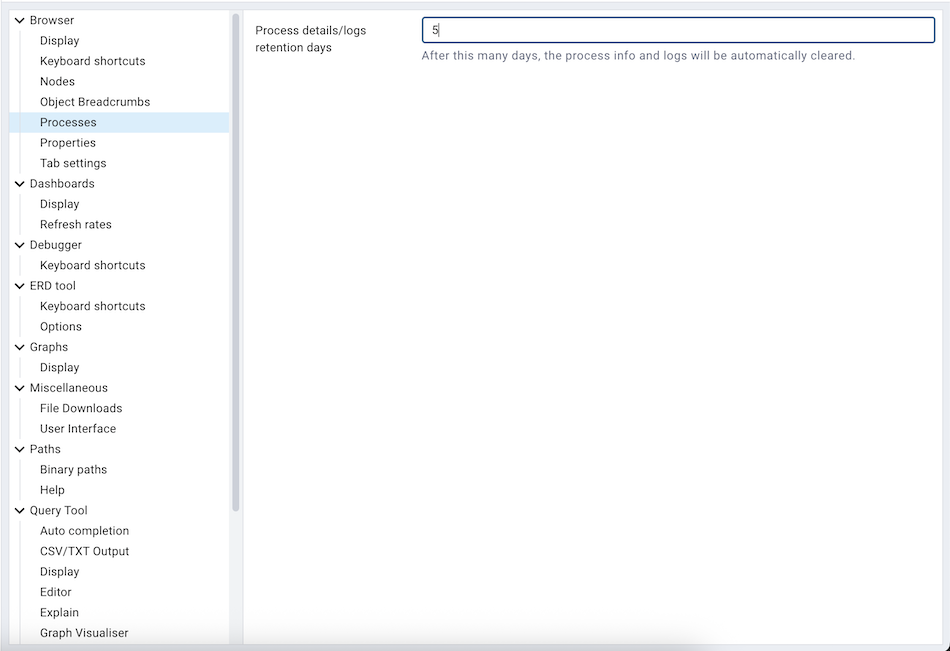Select Auto completion under Query Tool
This screenshot has height=651, width=950.
(84, 530)
